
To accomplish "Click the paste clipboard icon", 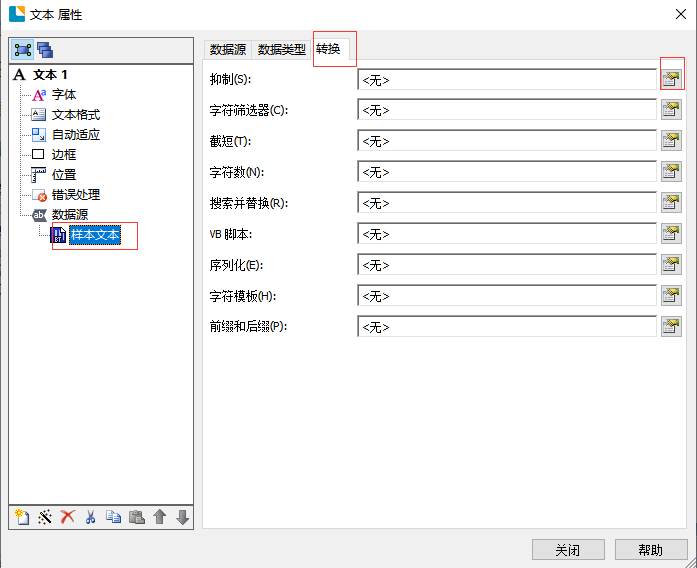I will pos(136,517).
